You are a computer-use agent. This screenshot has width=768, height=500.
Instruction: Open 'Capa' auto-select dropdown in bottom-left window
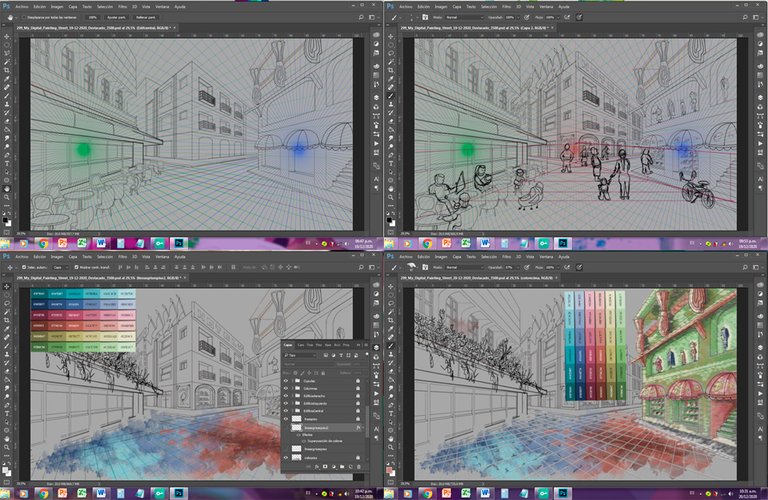pyautogui.click(x=60, y=267)
